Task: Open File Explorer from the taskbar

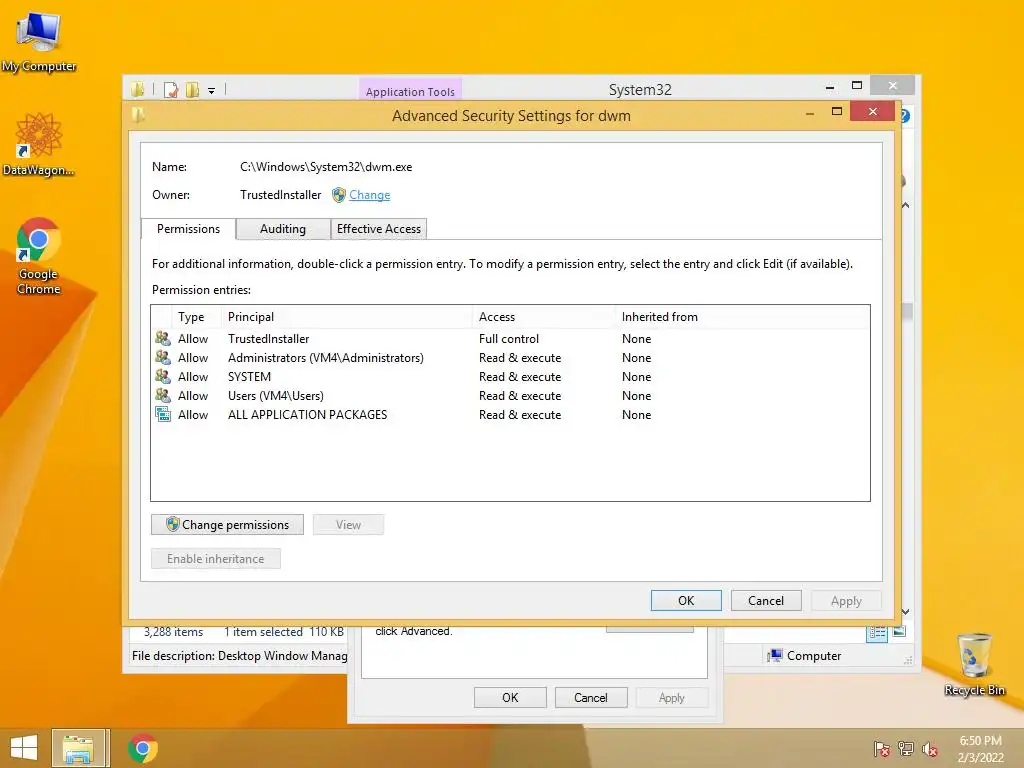Action: 78,748
